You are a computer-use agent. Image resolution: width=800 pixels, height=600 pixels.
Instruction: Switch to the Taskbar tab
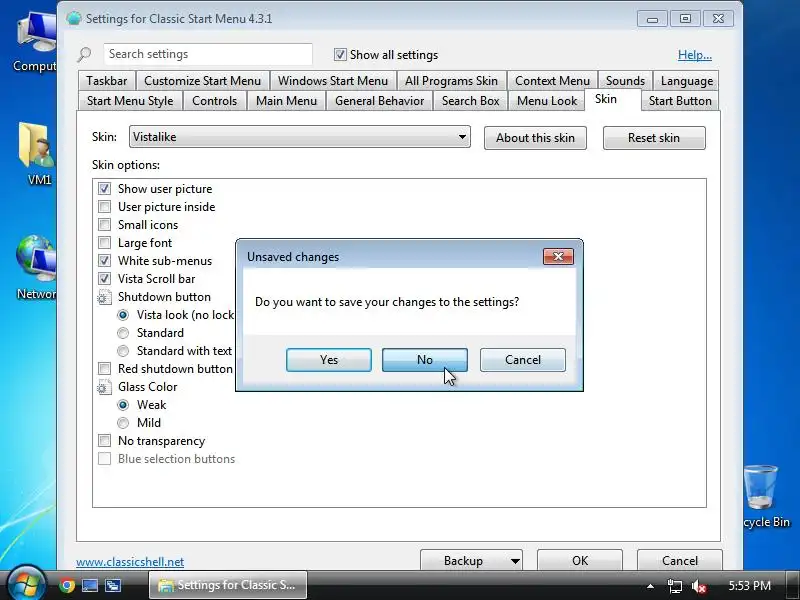(x=107, y=81)
